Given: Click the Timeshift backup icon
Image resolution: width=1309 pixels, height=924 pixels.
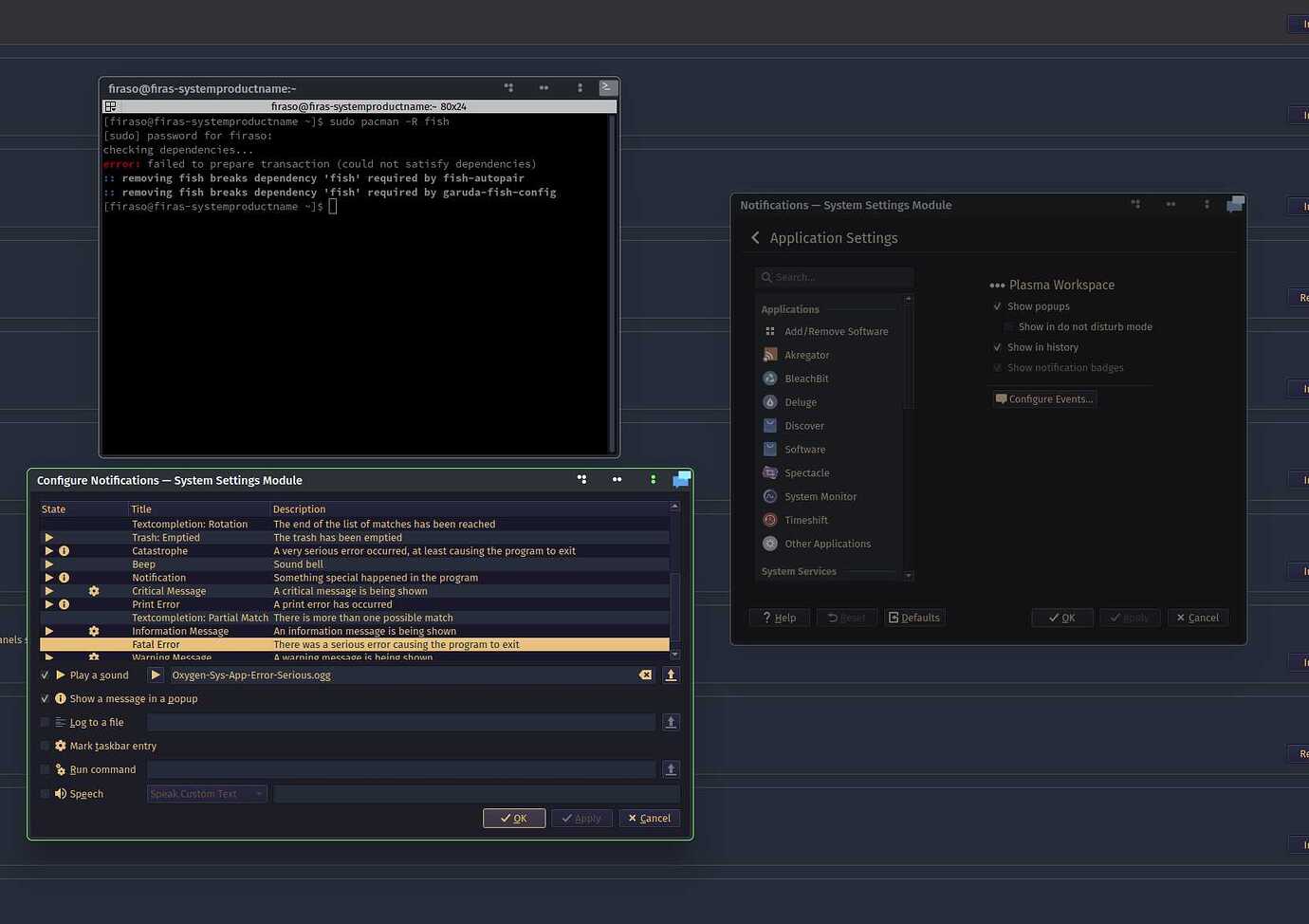Looking at the screenshot, I should tap(769, 520).
